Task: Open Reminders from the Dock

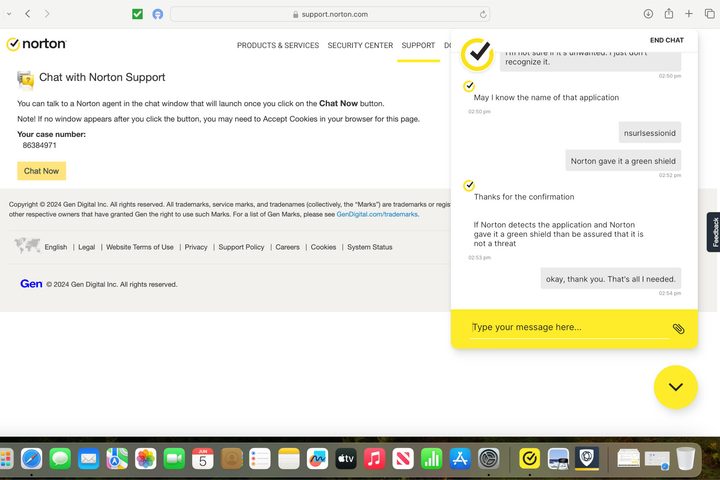Action: (260, 458)
